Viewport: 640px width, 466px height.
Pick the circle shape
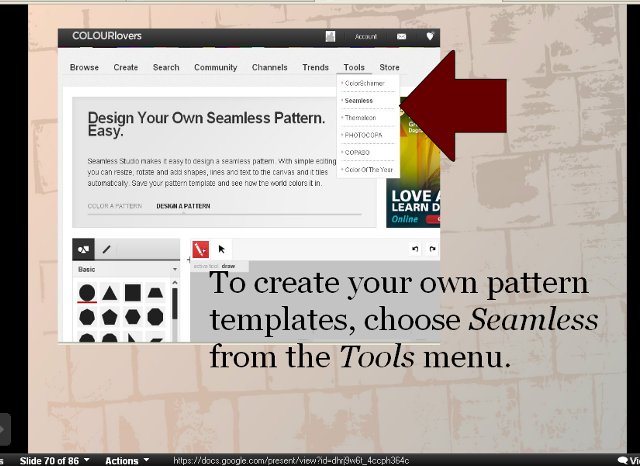87,293
